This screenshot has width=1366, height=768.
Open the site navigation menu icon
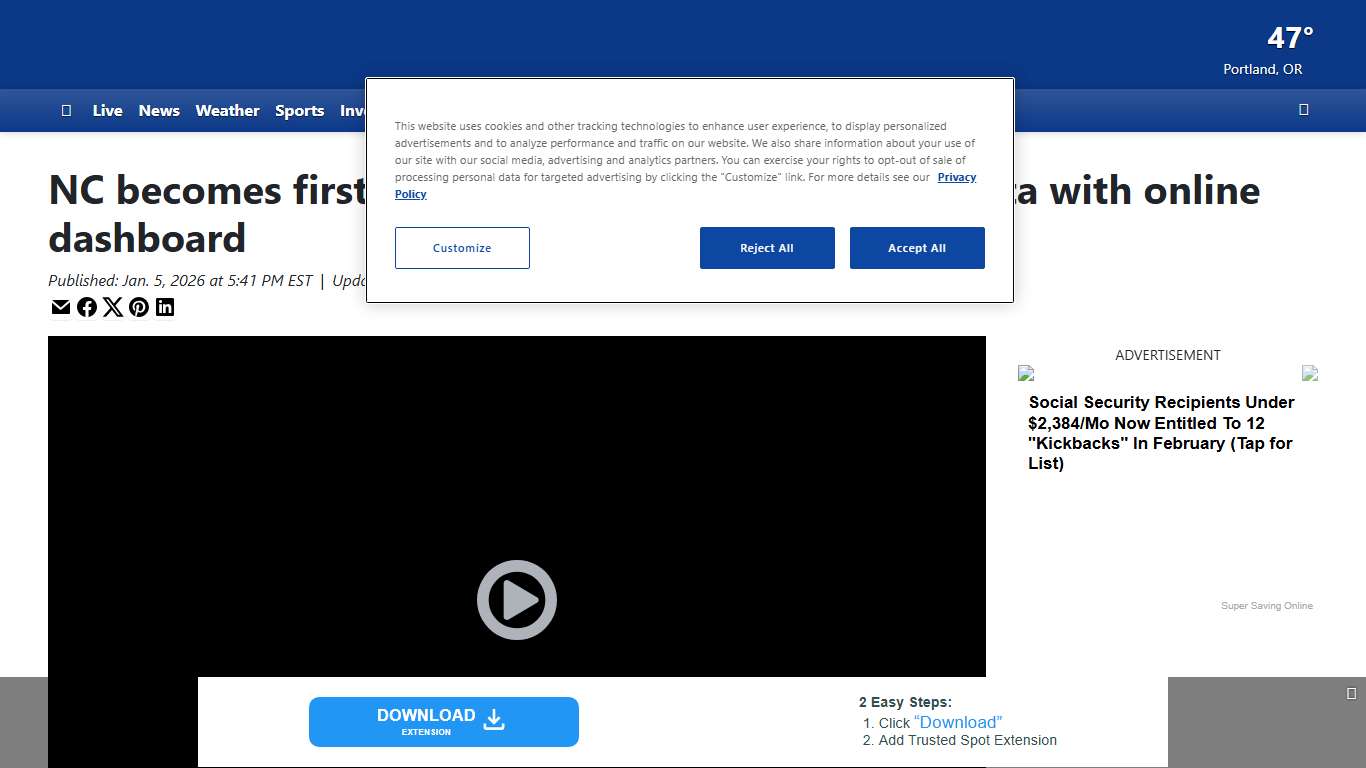tap(66, 110)
